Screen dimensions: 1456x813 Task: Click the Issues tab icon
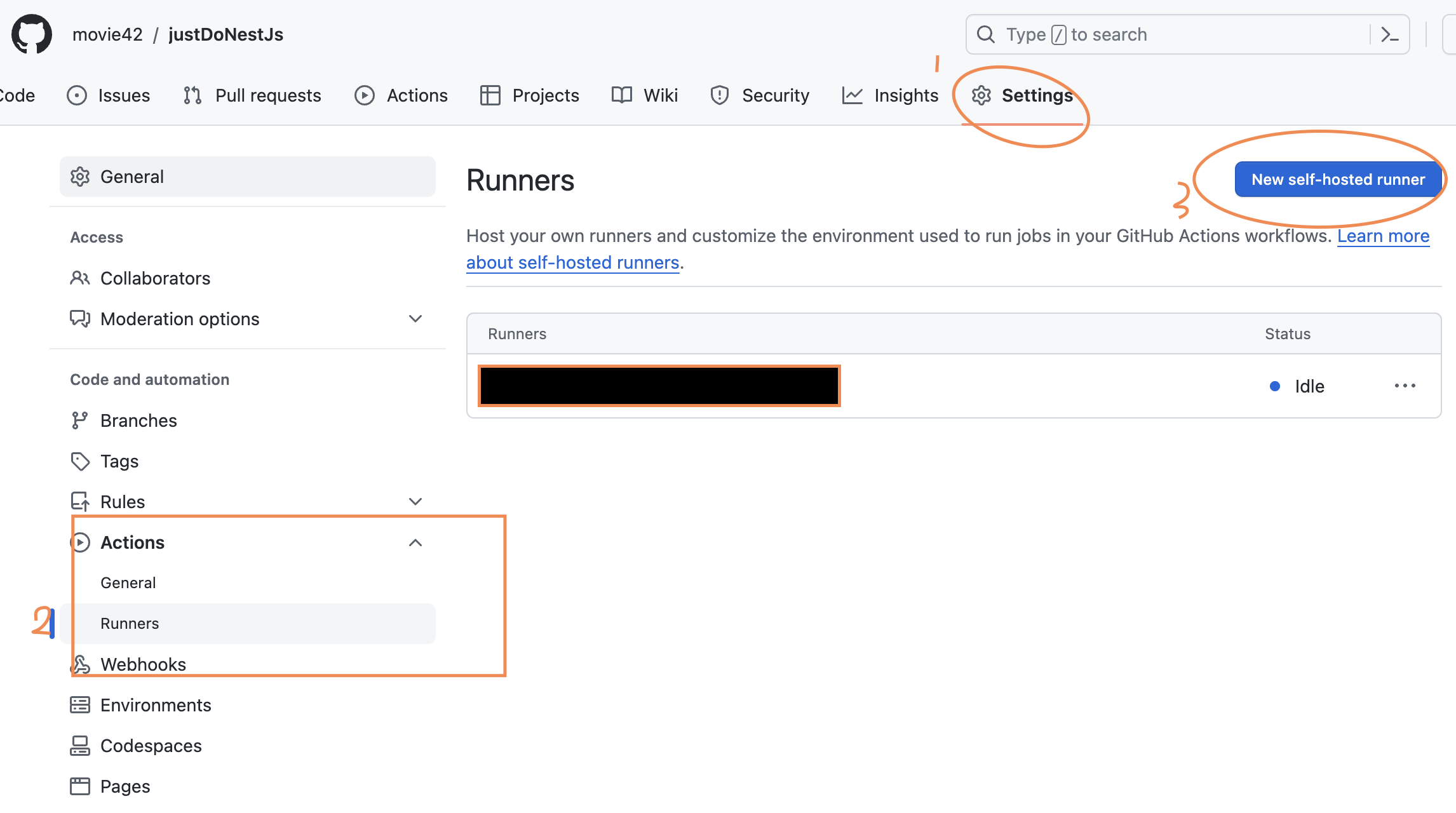point(77,95)
